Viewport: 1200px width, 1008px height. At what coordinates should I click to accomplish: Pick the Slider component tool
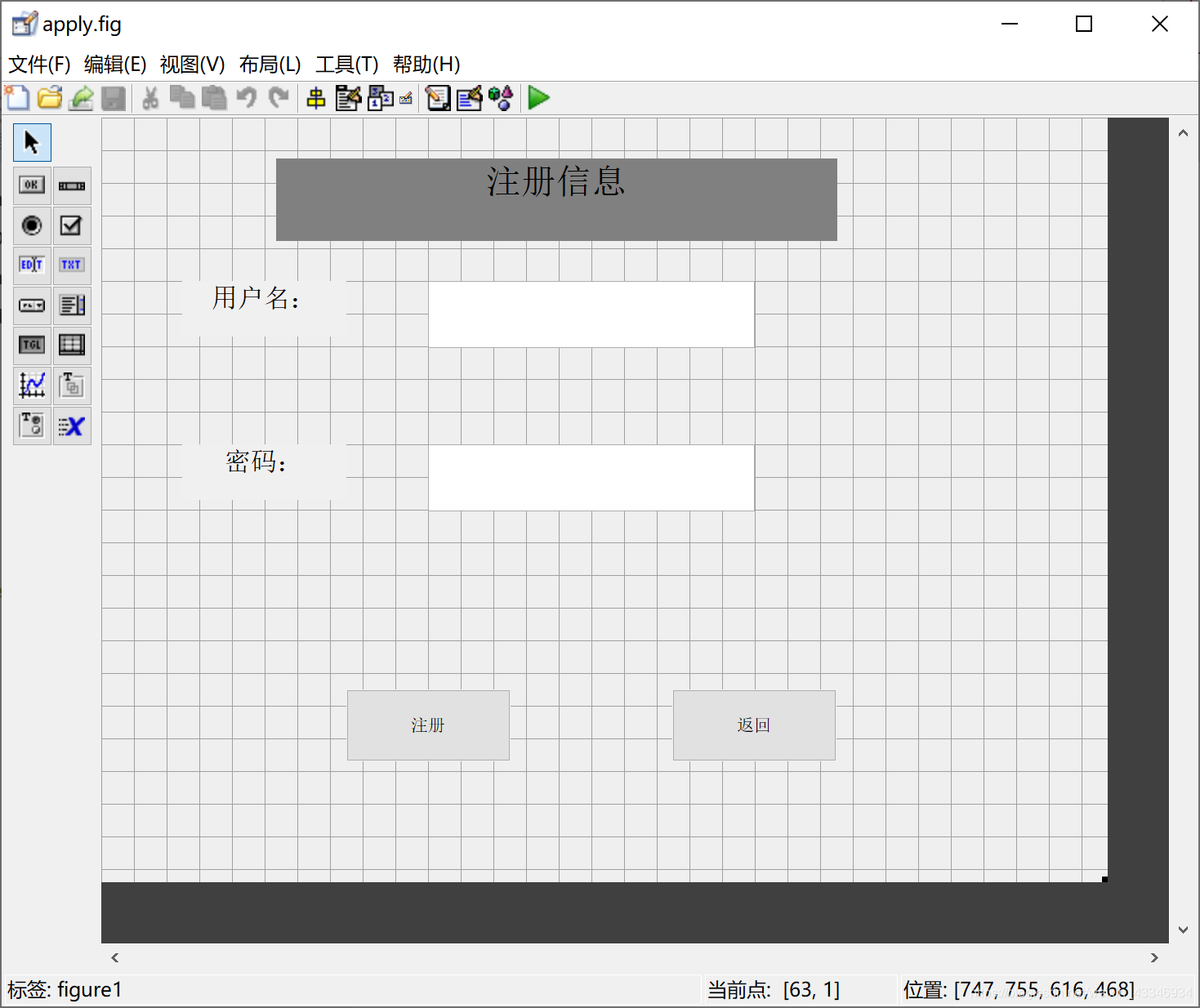(x=72, y=185)
